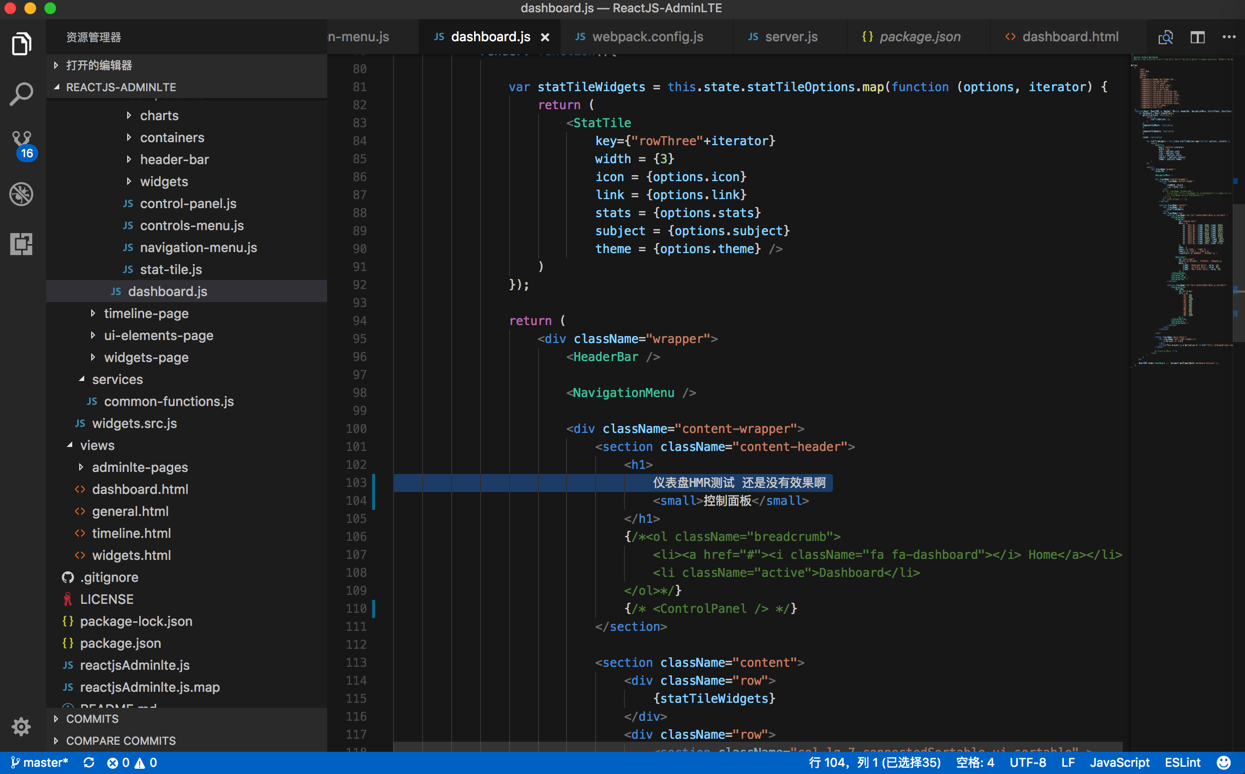Click the split editor icon
This screenshot has height=774, width=1245.
point(1197,37)
